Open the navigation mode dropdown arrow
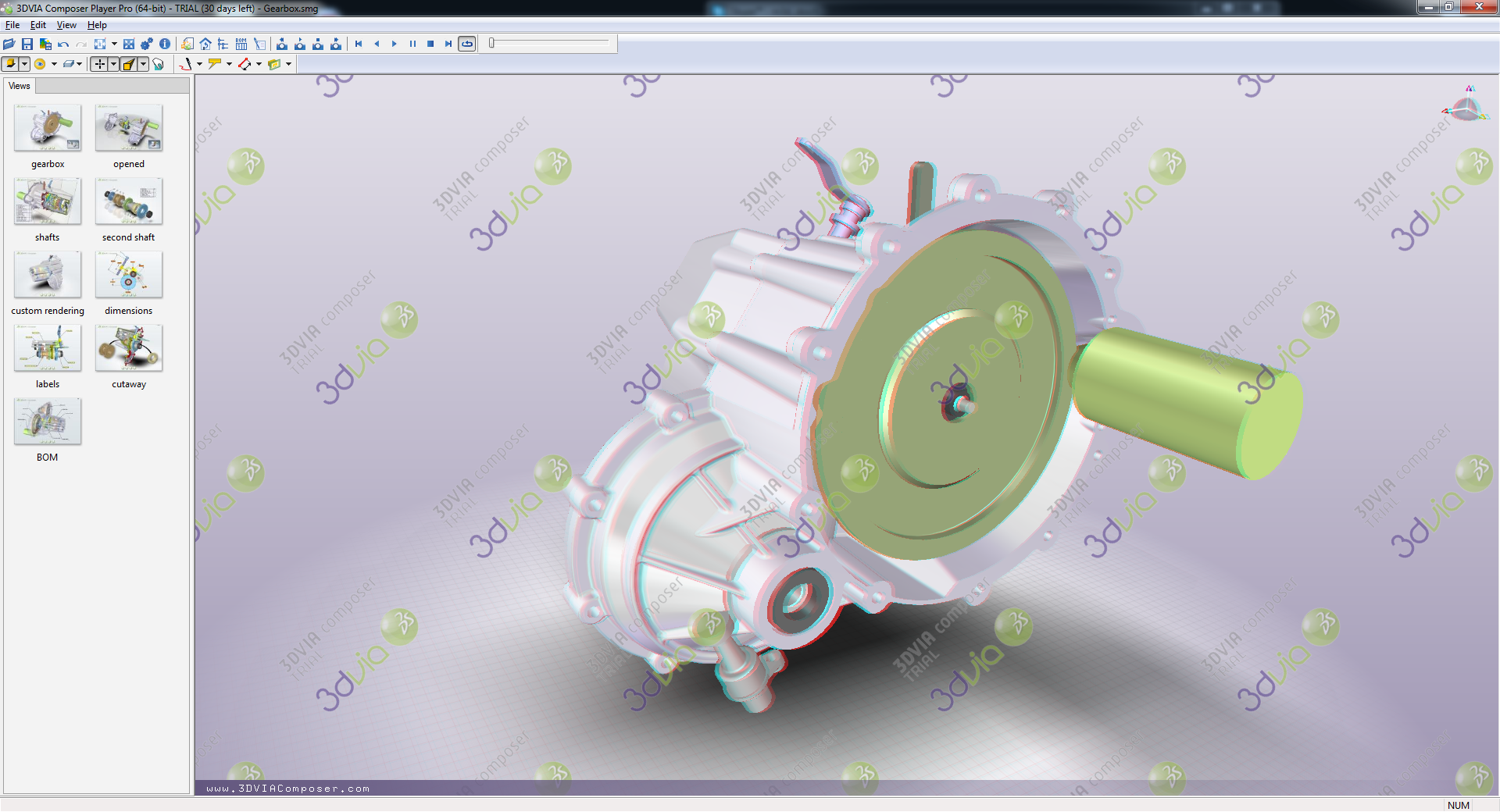 pos(114,65)
